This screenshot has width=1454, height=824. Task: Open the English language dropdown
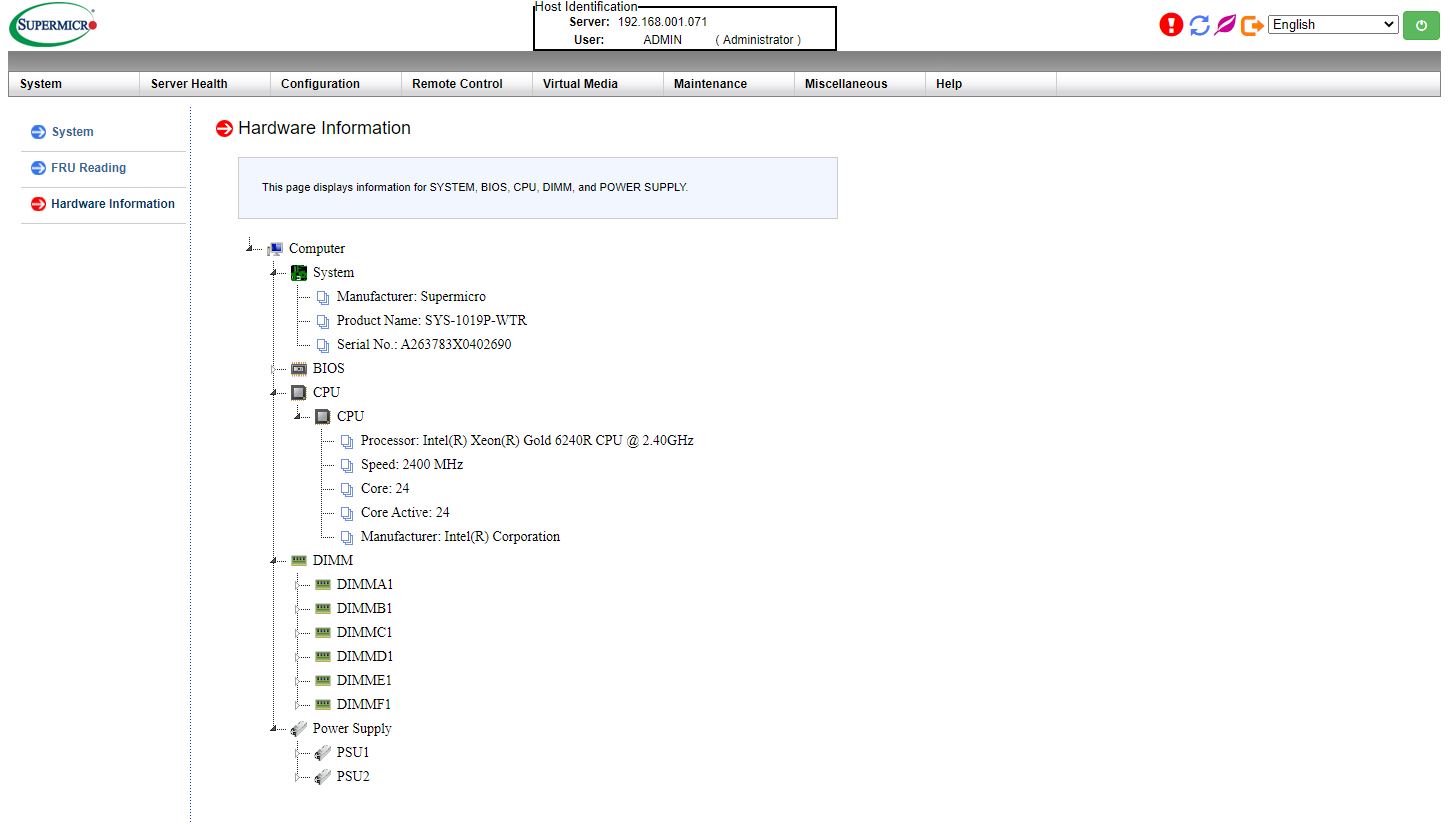tap(1333, 25)
